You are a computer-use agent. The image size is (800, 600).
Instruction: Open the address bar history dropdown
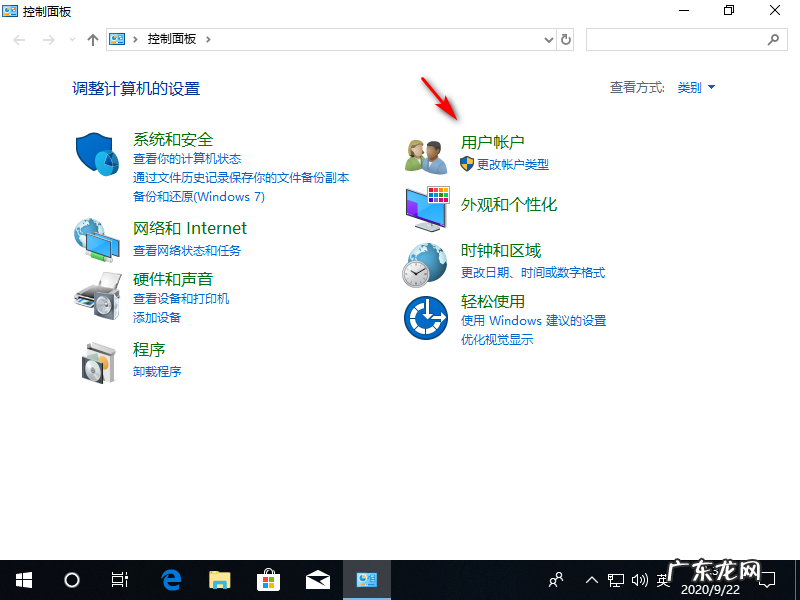pyautogui.click(x=548, y=39)
